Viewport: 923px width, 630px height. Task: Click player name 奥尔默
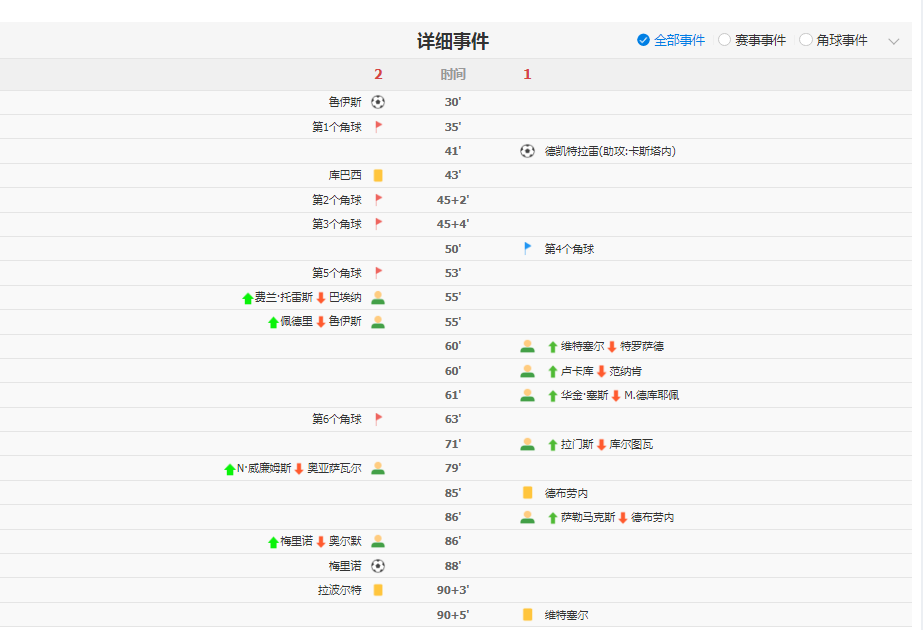[345, 541]
